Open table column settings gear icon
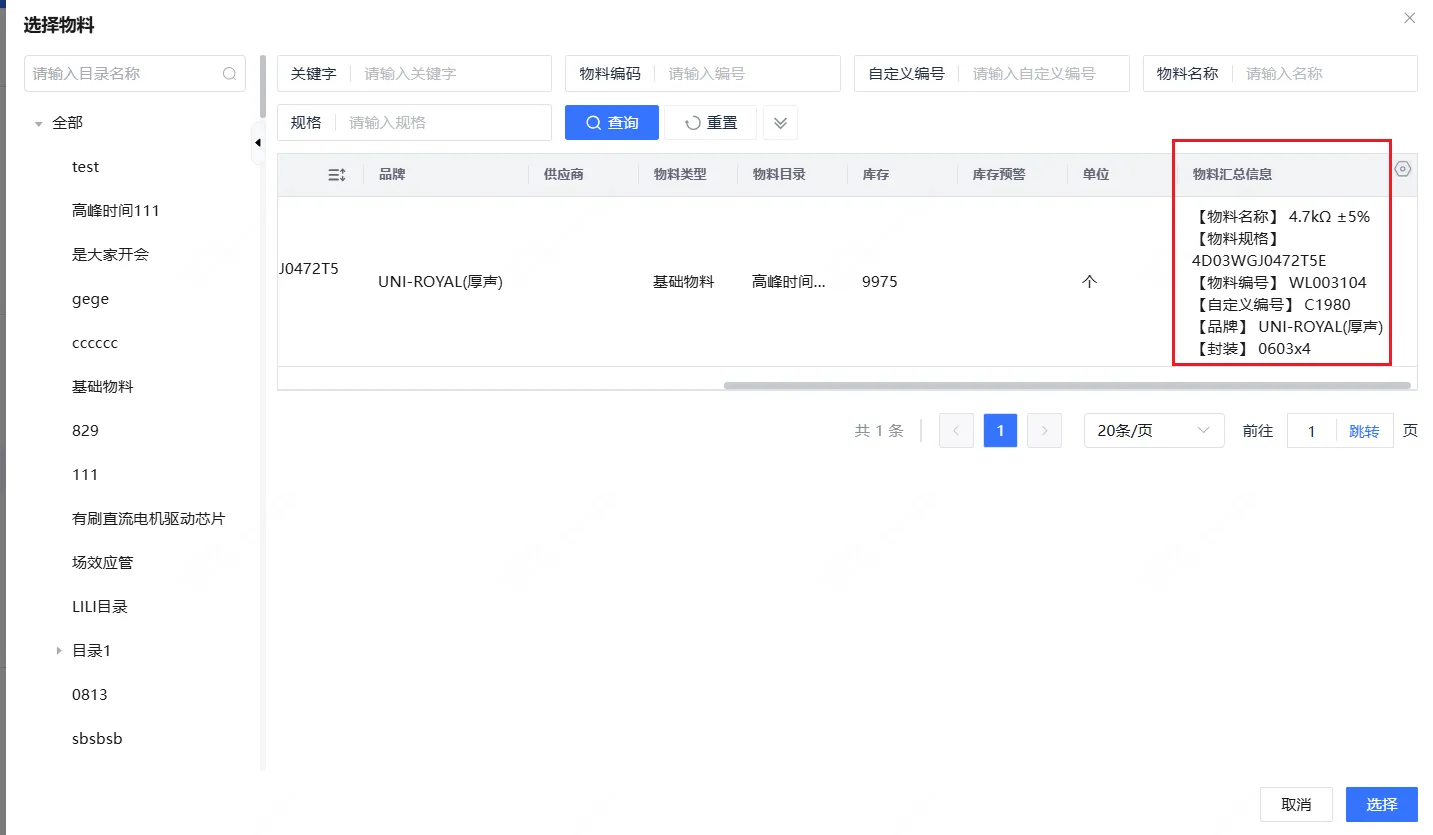The height and width of the screenshot is (835, 1433). 1402,169
